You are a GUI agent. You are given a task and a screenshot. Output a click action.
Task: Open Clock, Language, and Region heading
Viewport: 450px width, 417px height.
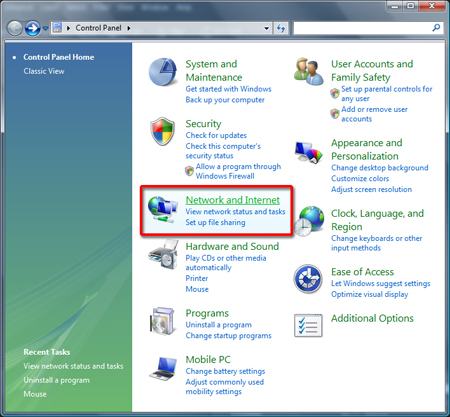377,220
